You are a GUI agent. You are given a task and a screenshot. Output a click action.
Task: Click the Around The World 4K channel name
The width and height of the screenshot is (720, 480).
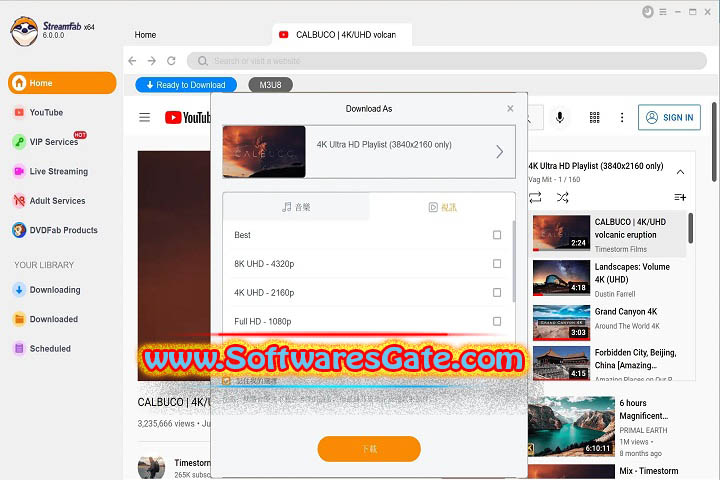click(627, 326)
